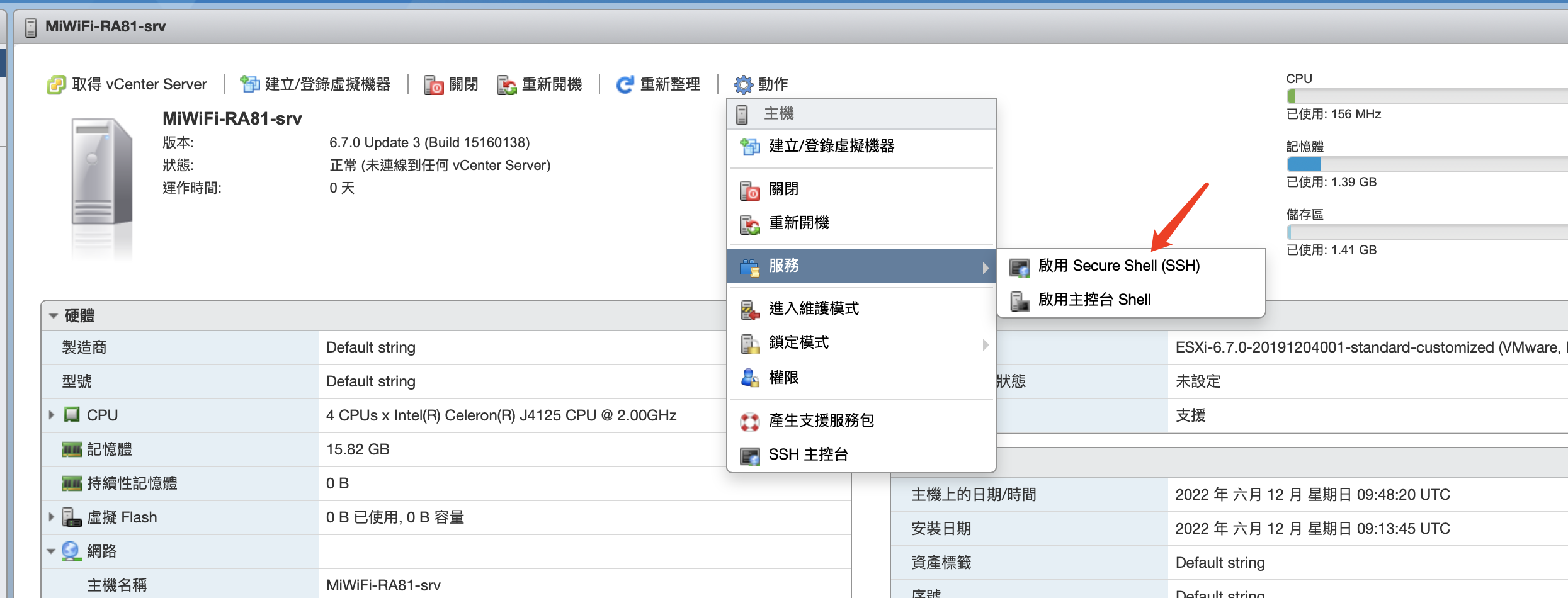This screenshot has height=598, width=1568.
Task: Click the hostname value MiWiFi-RA81-srv in the network row
Action: click(383, 585)
